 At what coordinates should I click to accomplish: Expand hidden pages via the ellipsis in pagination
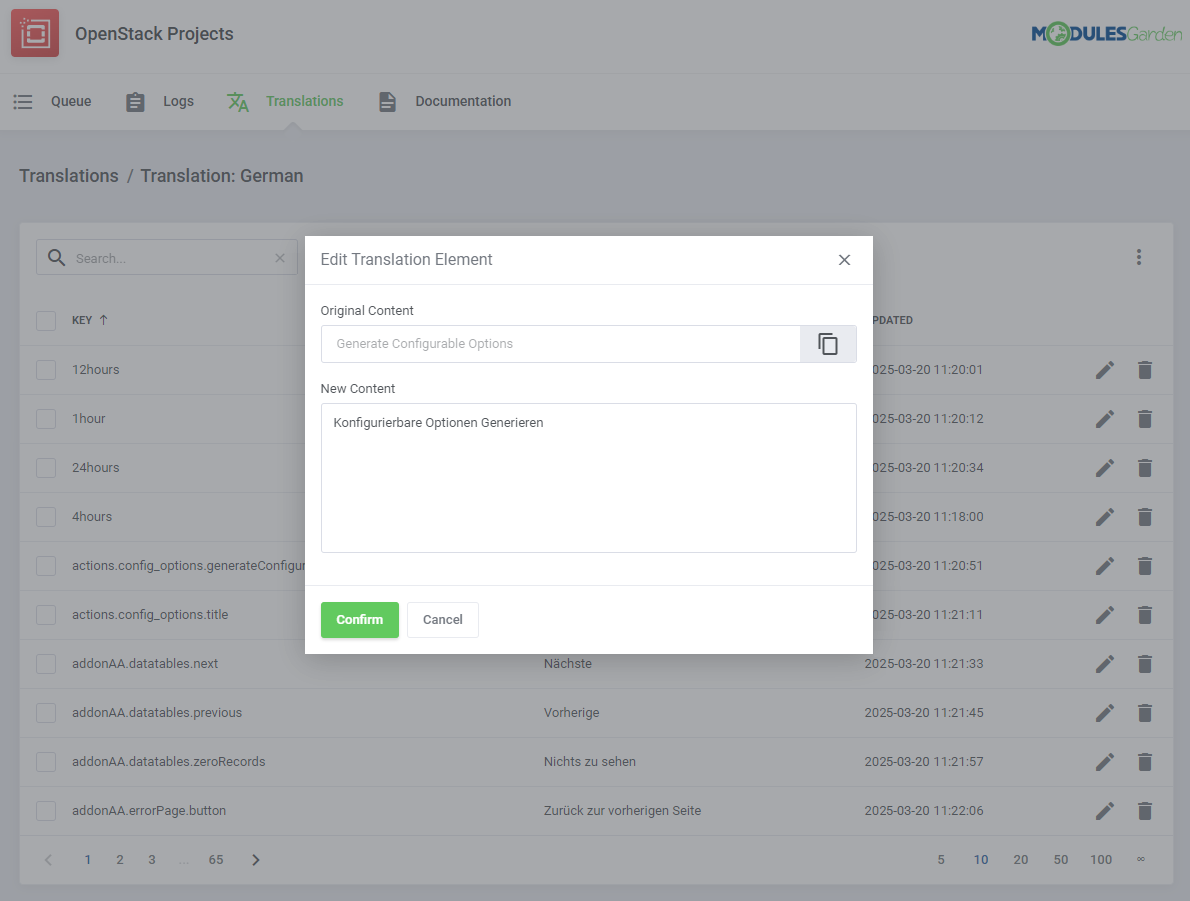click(183, 859)
